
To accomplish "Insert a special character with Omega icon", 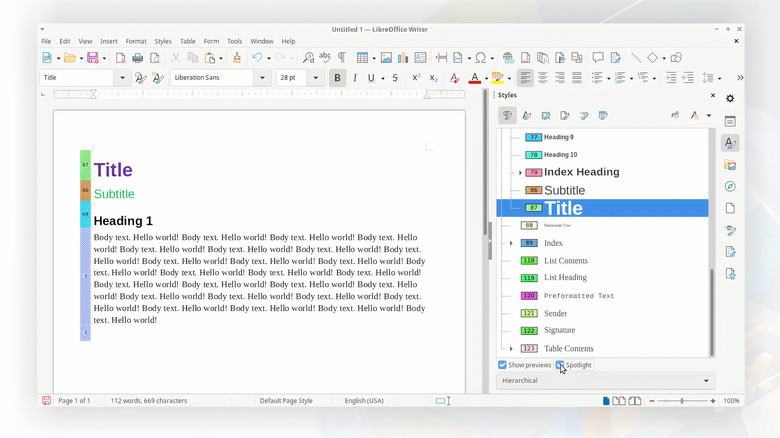I will coord(483,58).
